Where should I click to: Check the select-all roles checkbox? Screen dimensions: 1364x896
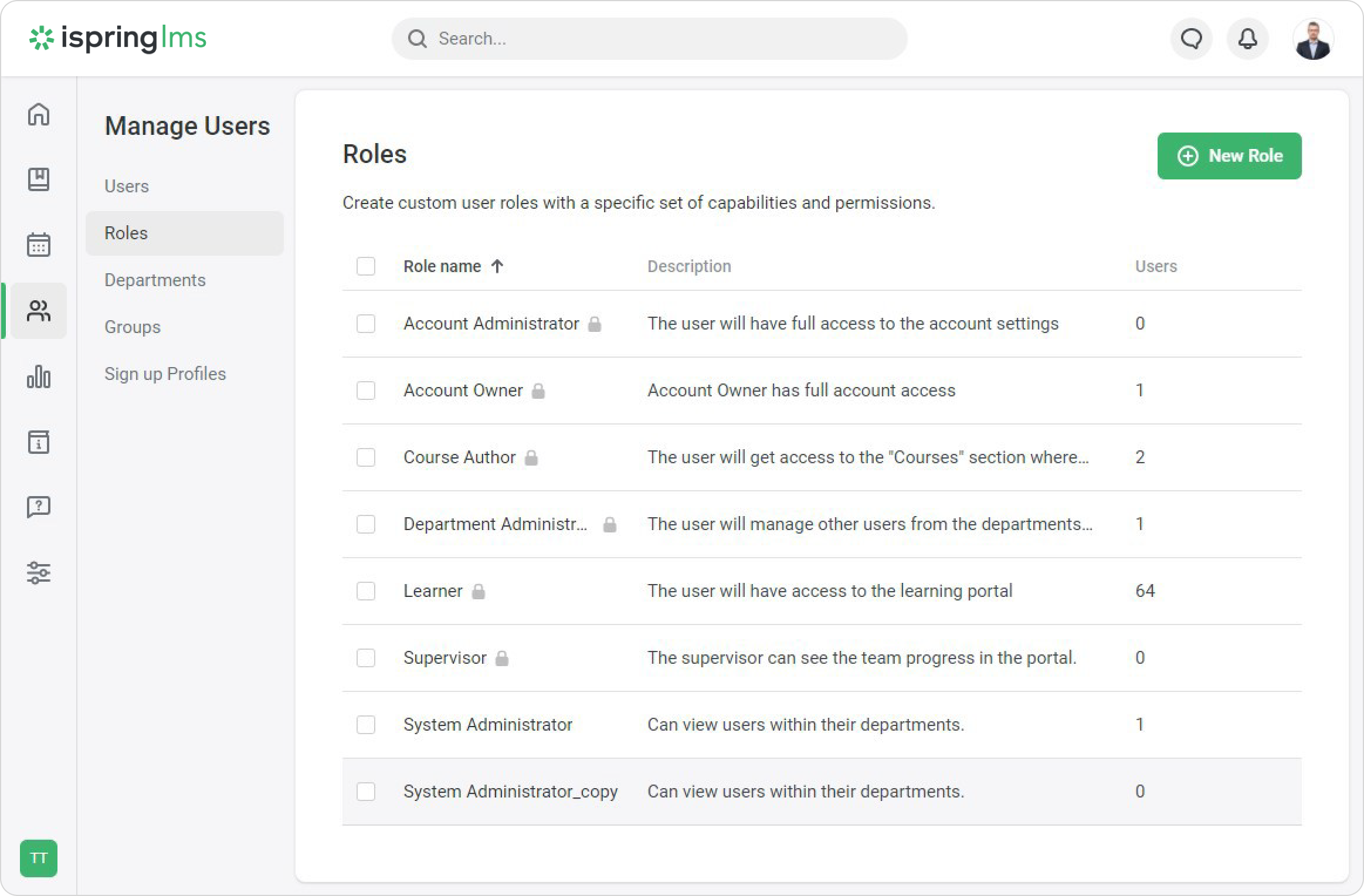pos(366,266)
